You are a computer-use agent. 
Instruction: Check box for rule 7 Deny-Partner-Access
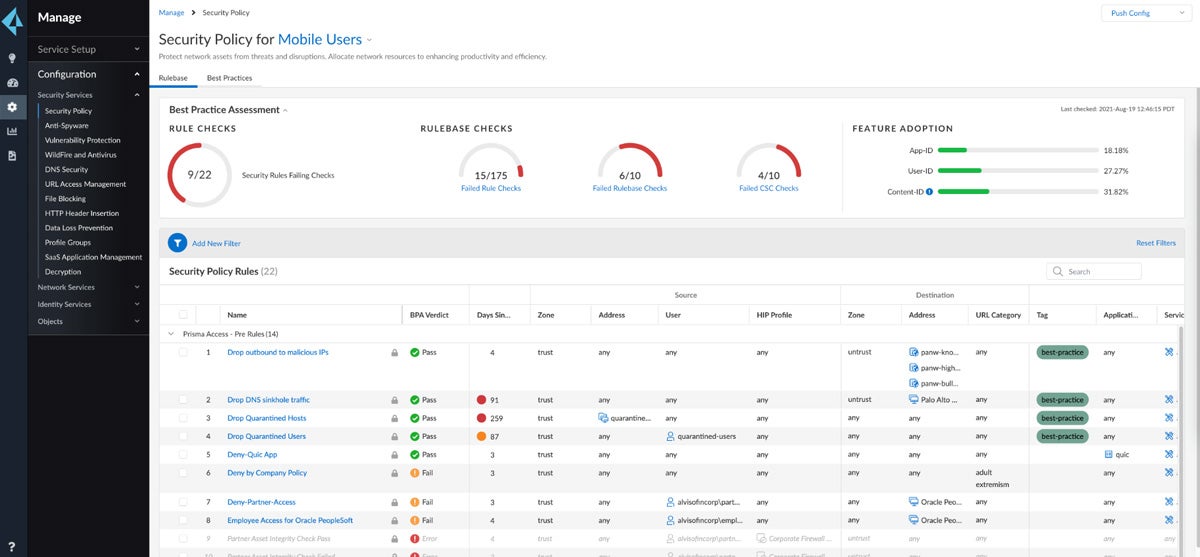(183, 502)
